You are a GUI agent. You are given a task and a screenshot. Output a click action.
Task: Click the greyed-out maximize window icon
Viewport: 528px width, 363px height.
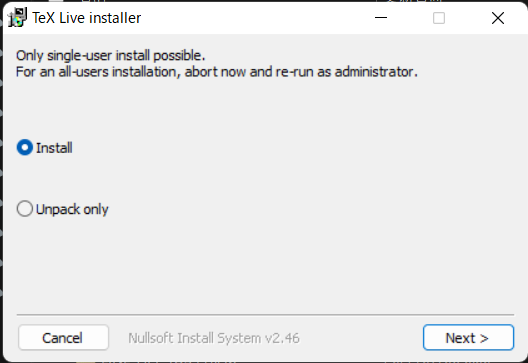coord(439,18)
